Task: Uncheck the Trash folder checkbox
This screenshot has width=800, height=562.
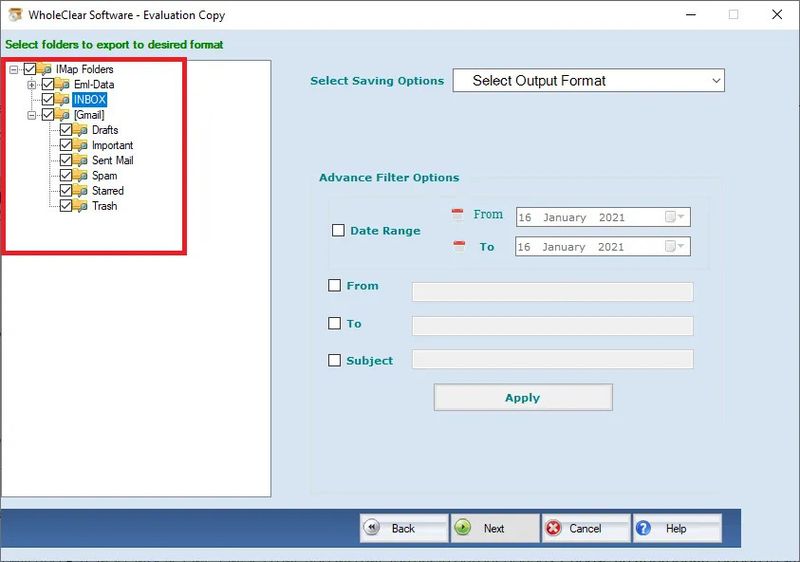Action: 66,206
